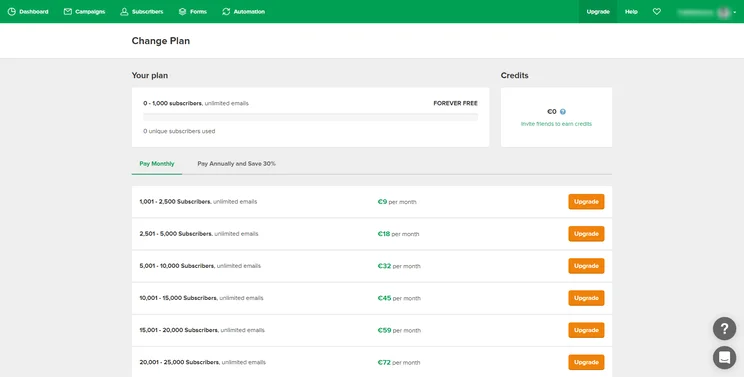Click the €72 per month price
Viewport: 744px width, 377px height.
coord(399,362)
